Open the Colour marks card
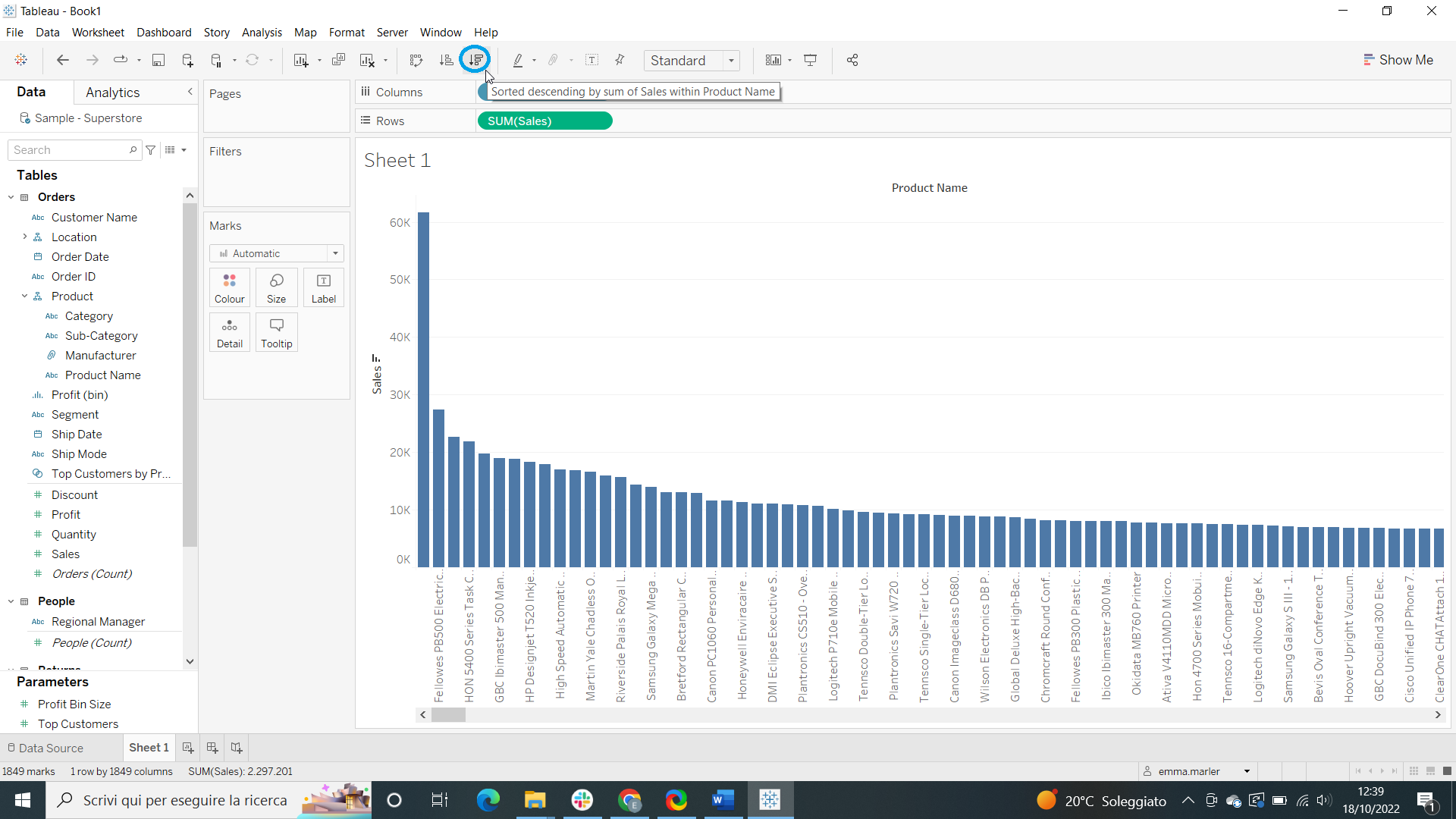 click(230, 288)
